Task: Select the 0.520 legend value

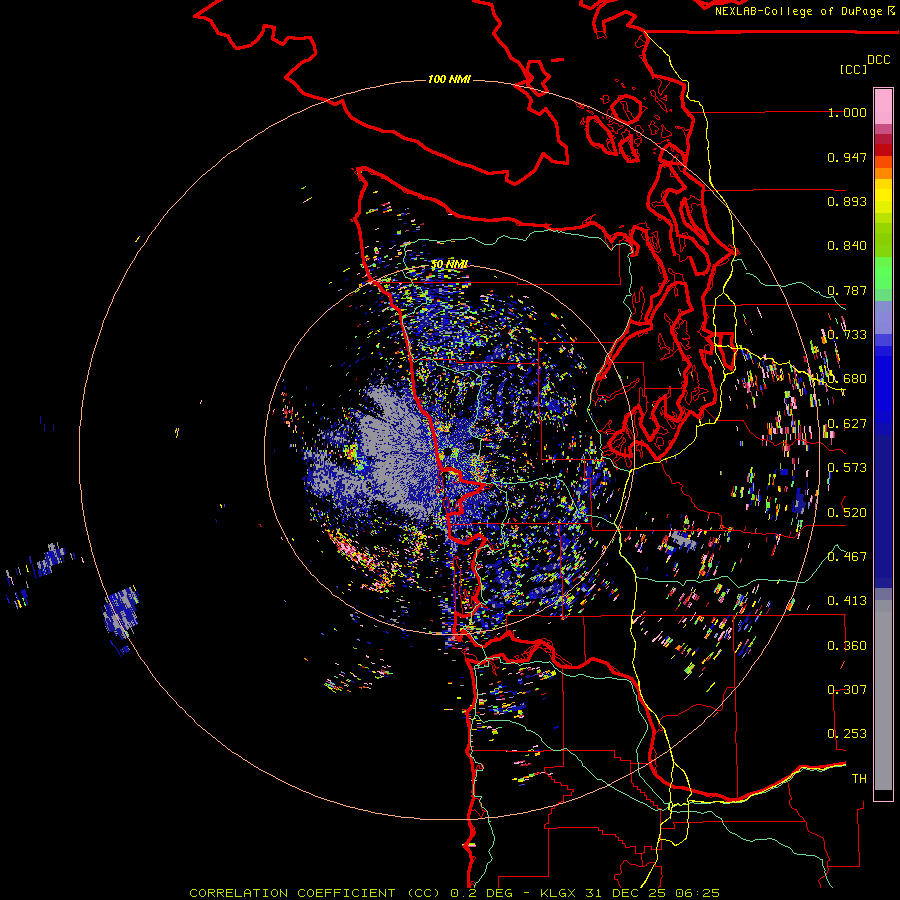Action: click(x=847, y=512)
